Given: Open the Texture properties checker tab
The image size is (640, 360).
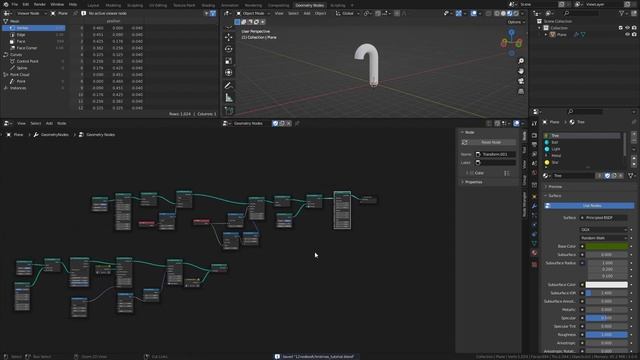Looking at the screenshot, I should pos(534,264).
